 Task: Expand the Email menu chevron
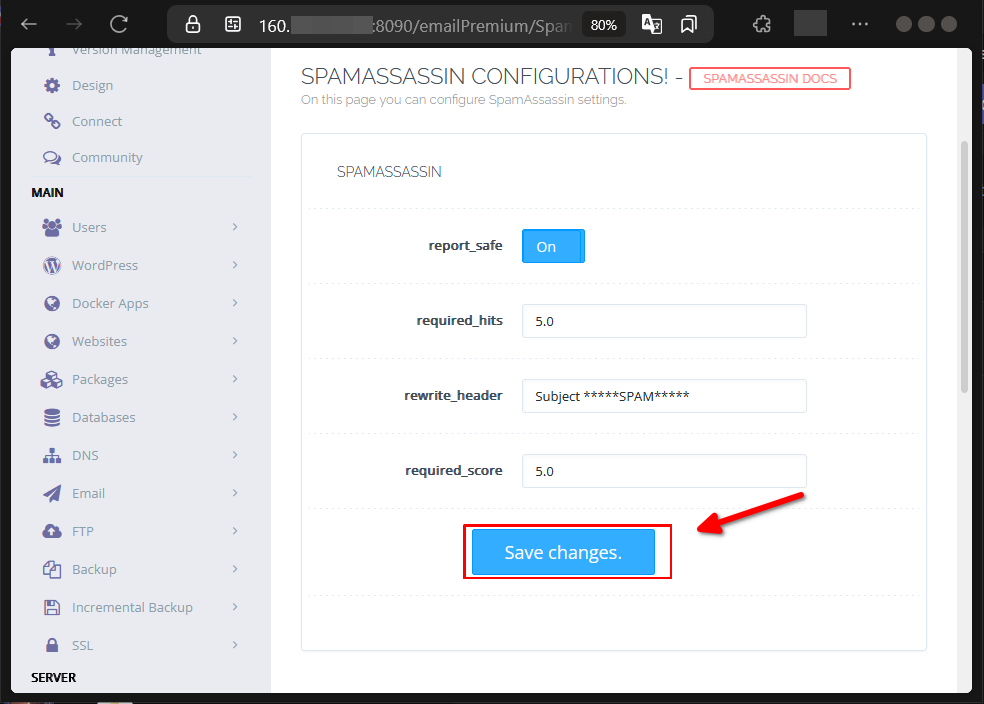coord(235,493)
